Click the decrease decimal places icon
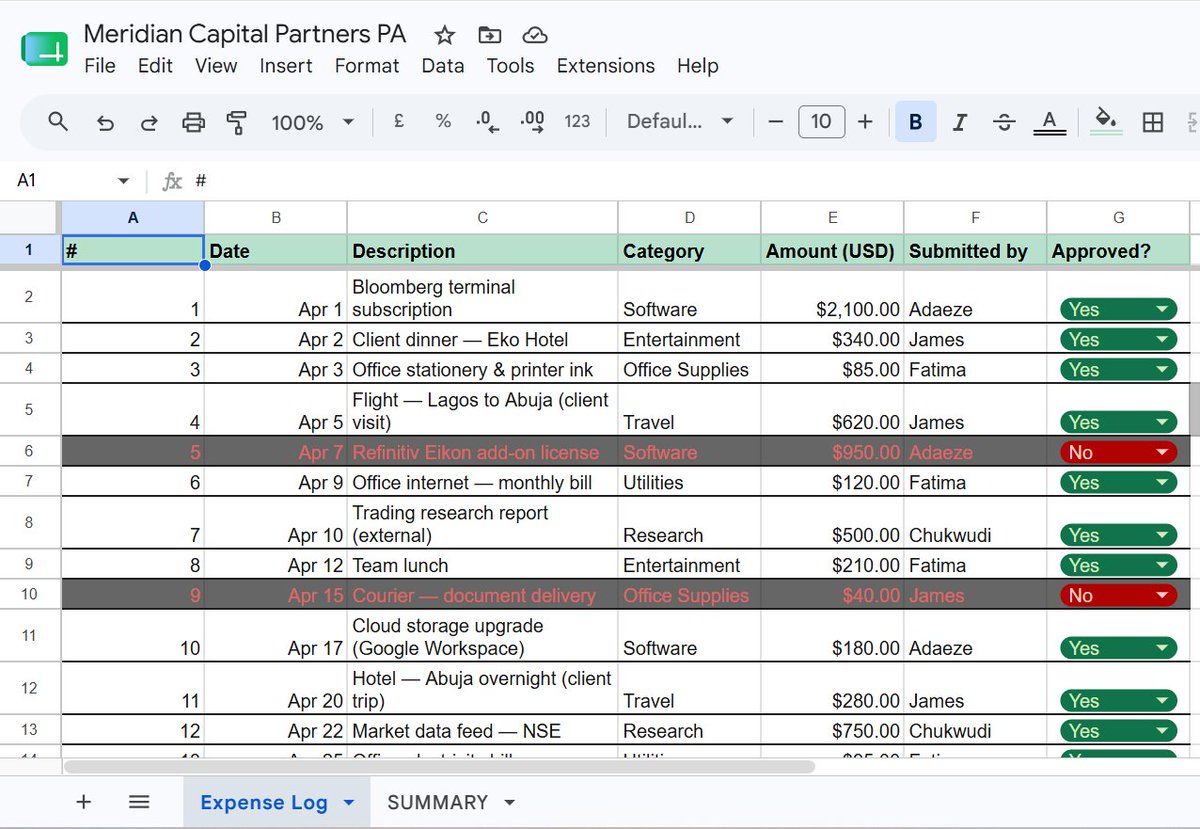1200x829 pixels. point(488,122)
